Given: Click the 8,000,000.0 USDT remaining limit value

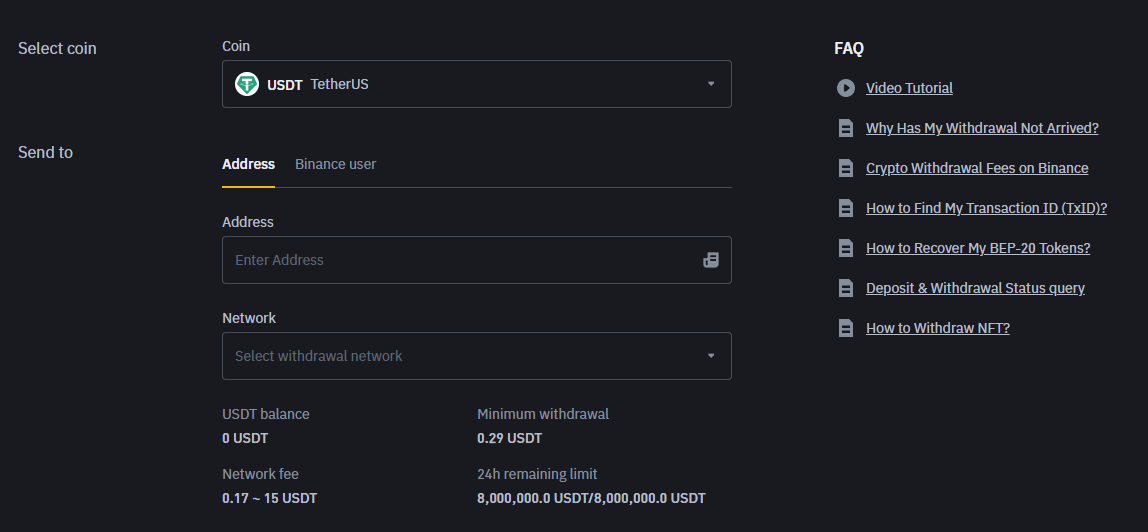Looking at the screenshot, I should pos(591,498).
